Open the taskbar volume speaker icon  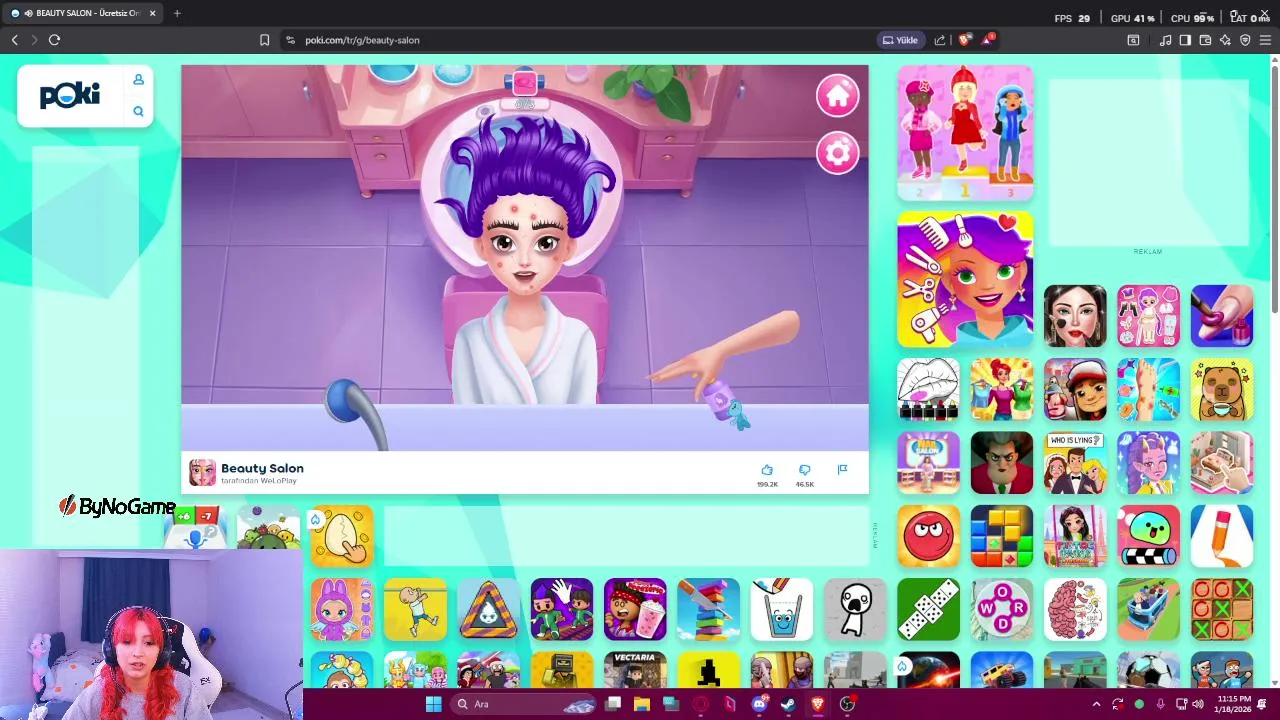pos(1198,704)
